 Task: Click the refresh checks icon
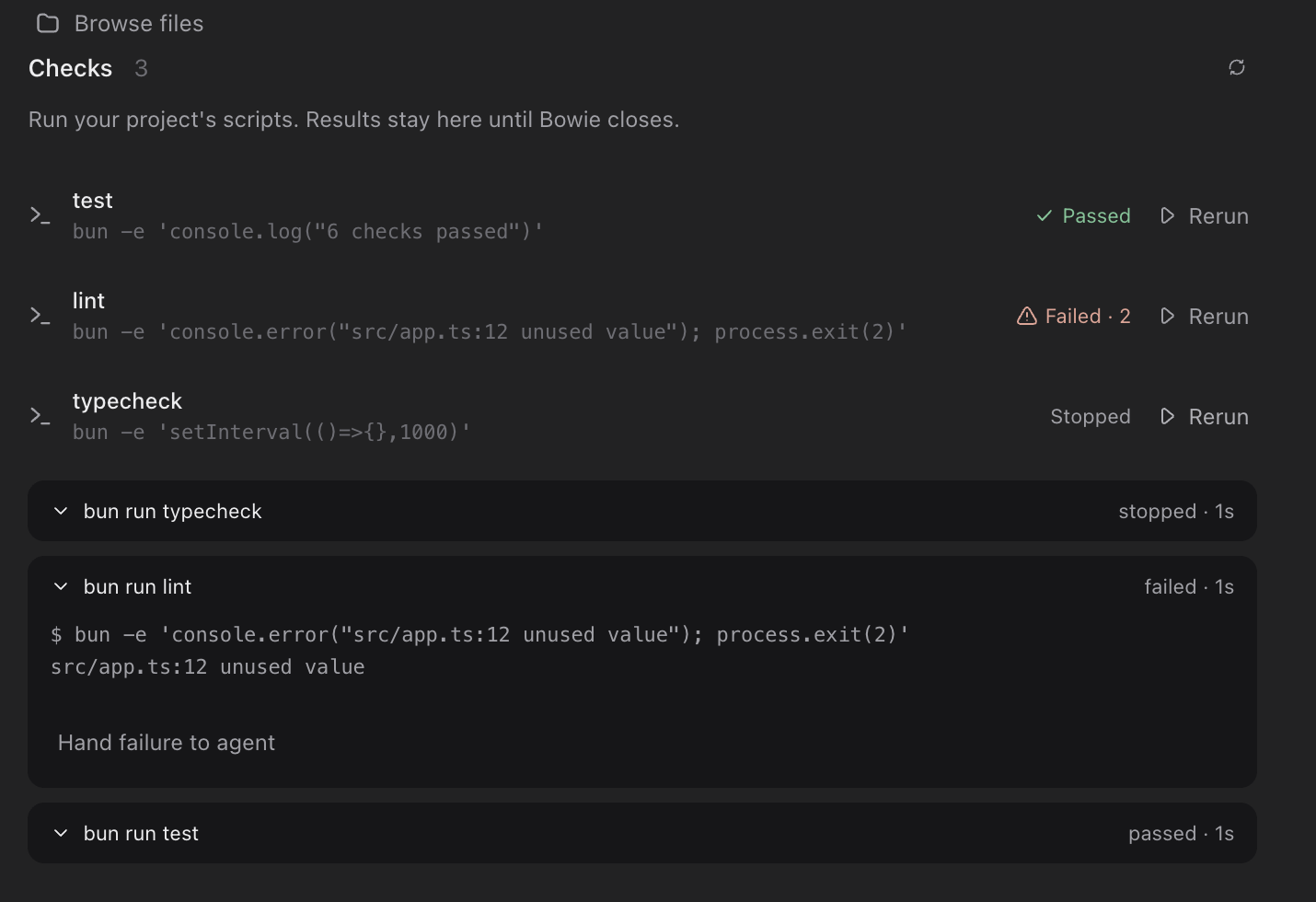(x=1237, y=67)
